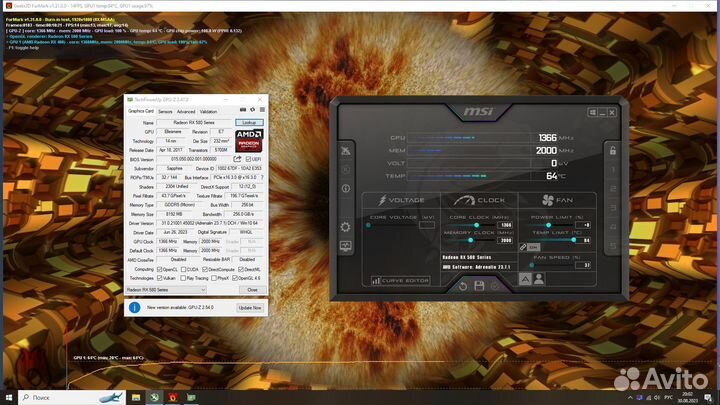The width and height of the screenshot is (720, 405).
Task: Click Windows logo button in Afterburner titlebar
Action: pos(592,112)
